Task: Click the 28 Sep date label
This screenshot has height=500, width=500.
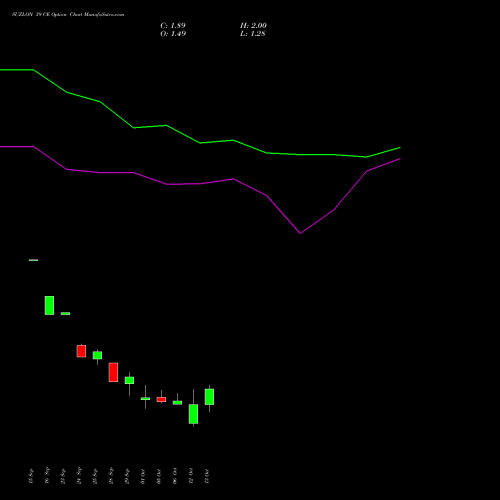Action: click(x=111, y=476)
